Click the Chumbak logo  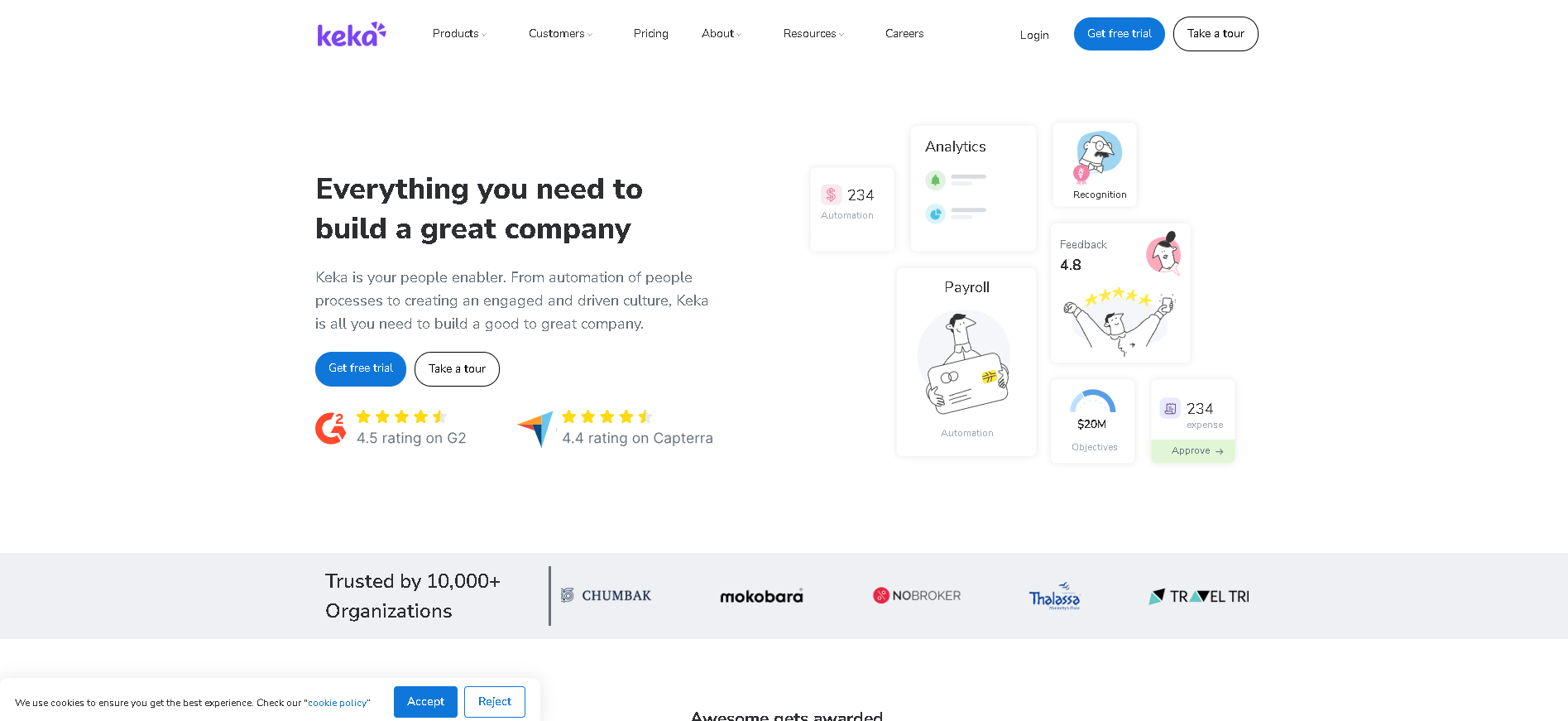[x=606, y=595]
